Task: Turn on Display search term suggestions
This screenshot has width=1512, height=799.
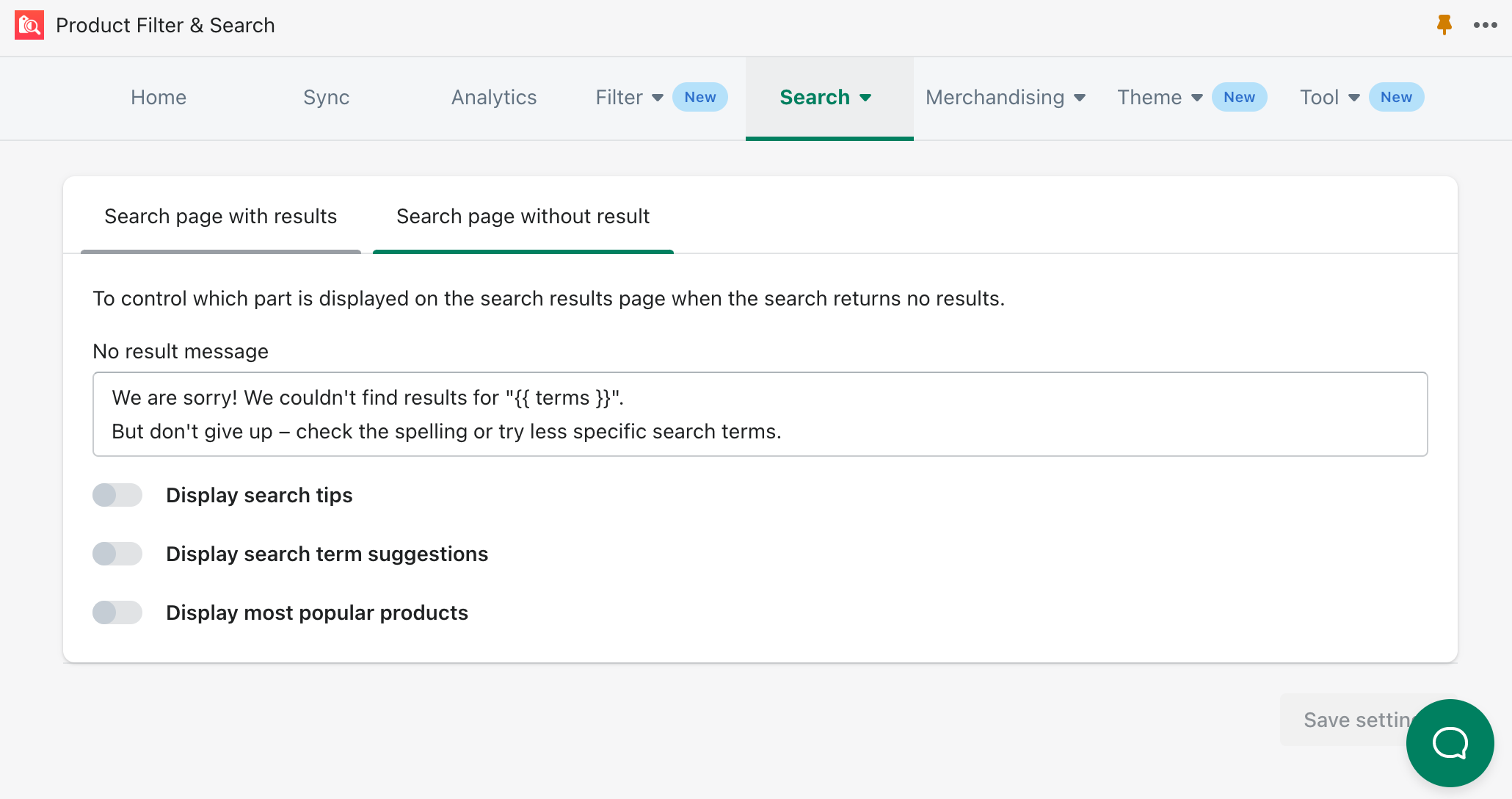Action: click(117, 554)
